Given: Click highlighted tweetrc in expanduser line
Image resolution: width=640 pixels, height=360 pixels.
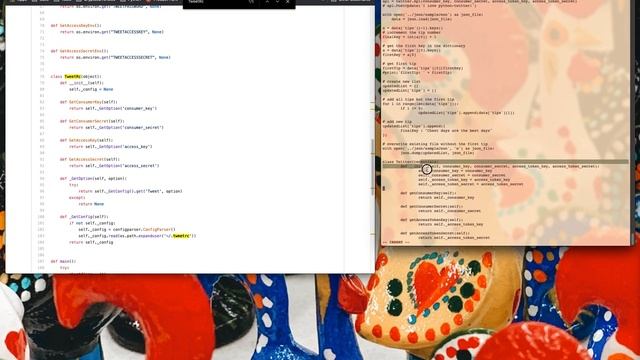Looking at the screenshot, I should pyautogui.click(x=181, y=236).
